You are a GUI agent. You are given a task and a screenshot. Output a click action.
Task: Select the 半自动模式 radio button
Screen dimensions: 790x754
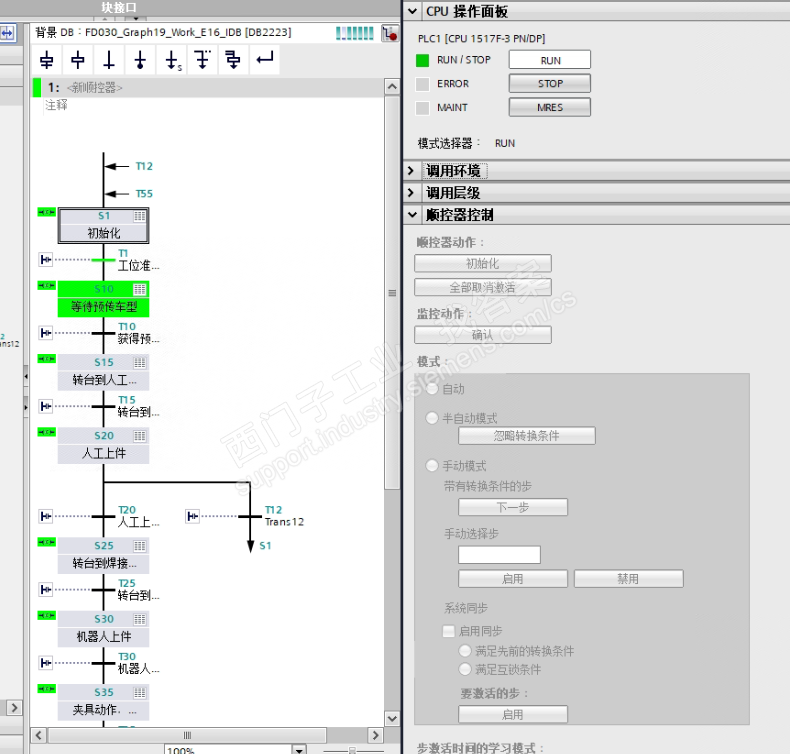(432, 418)
